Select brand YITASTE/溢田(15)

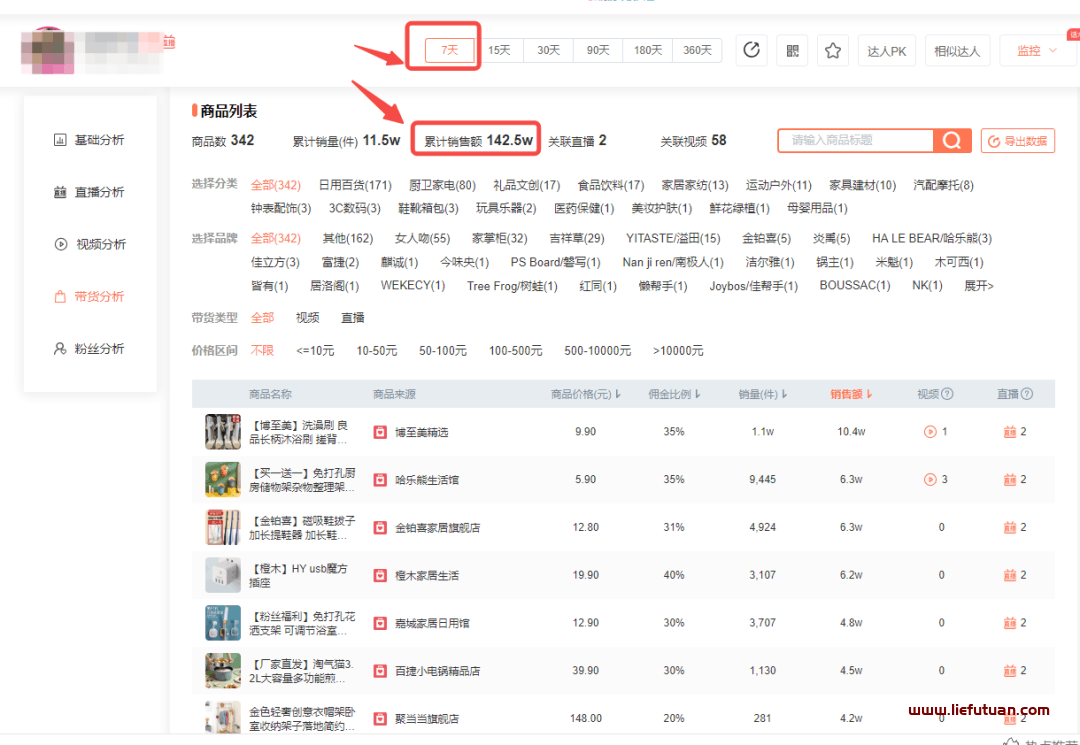[673, 238]
